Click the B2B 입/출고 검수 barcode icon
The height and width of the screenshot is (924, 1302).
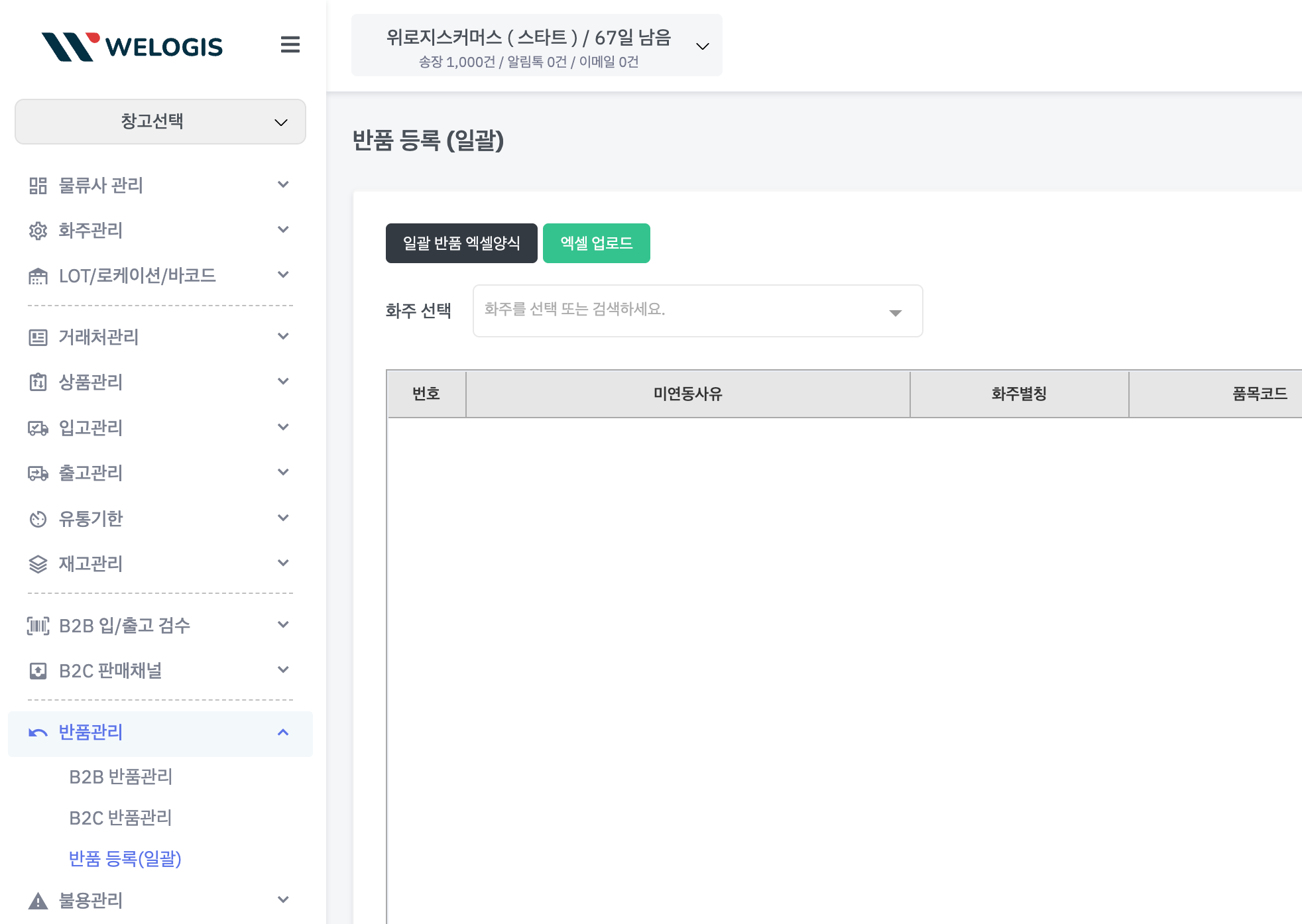(x=38, y=626)
